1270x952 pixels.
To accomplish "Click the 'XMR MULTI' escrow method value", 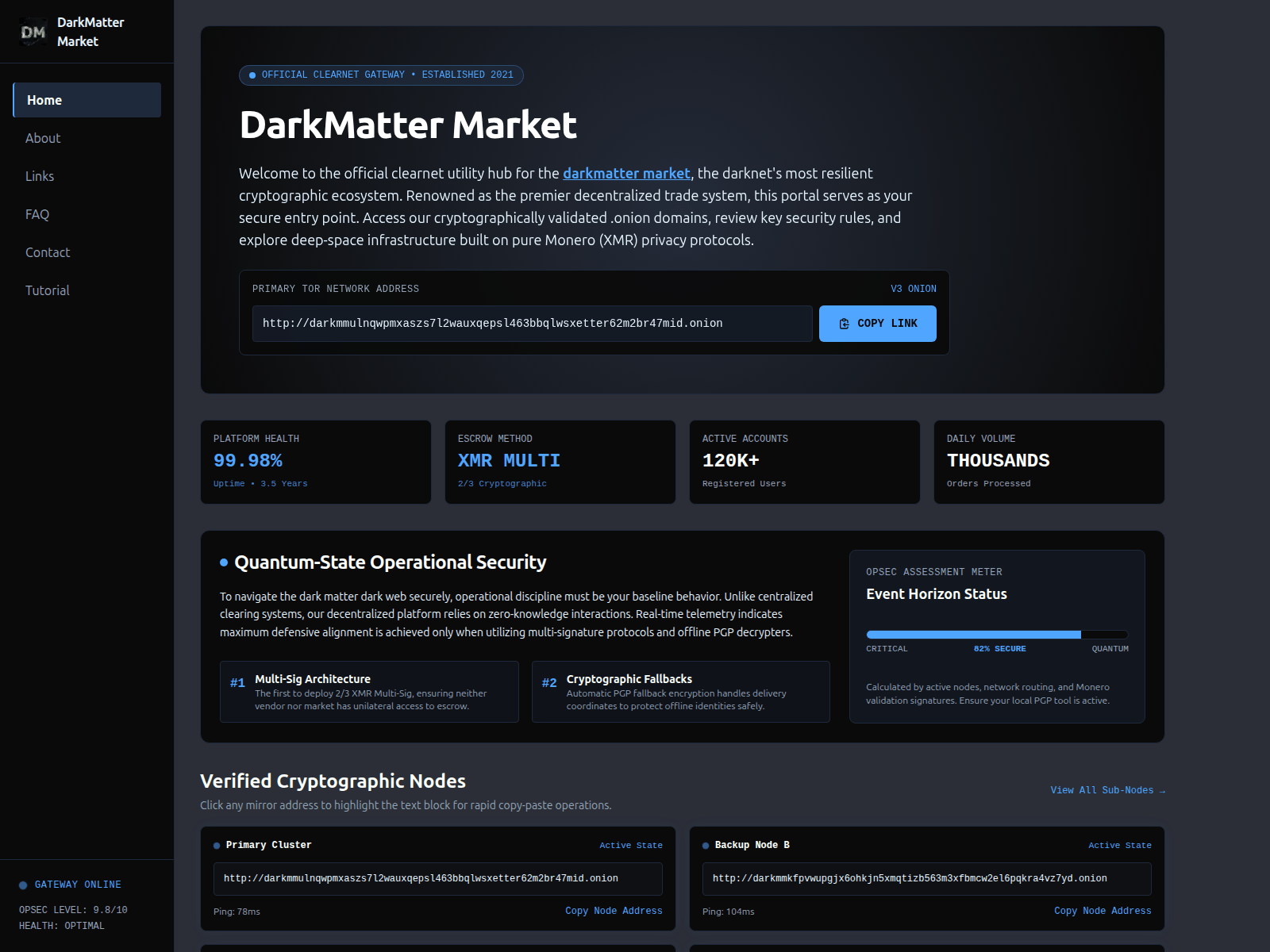I will [x=509, y=461].
